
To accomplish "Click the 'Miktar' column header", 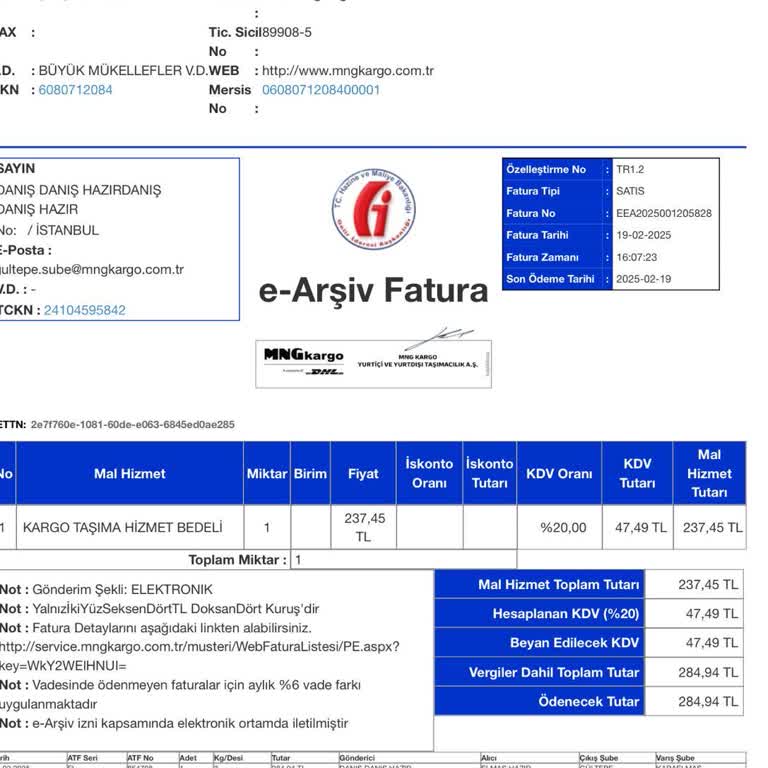I will (267, 474).
